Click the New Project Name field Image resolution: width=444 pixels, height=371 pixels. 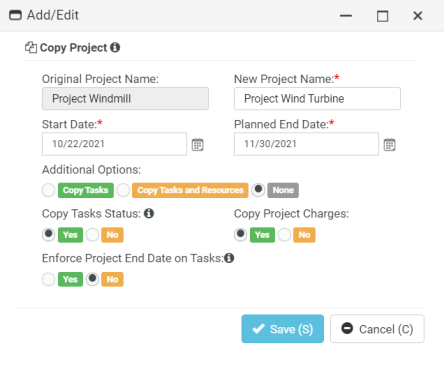tap(317, 99)
